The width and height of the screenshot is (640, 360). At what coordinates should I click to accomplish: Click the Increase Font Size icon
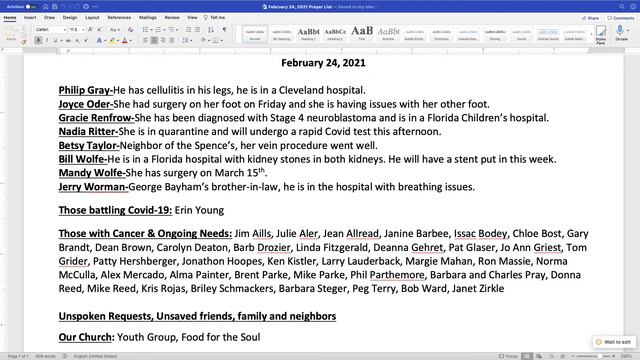[x=90, y=30]
